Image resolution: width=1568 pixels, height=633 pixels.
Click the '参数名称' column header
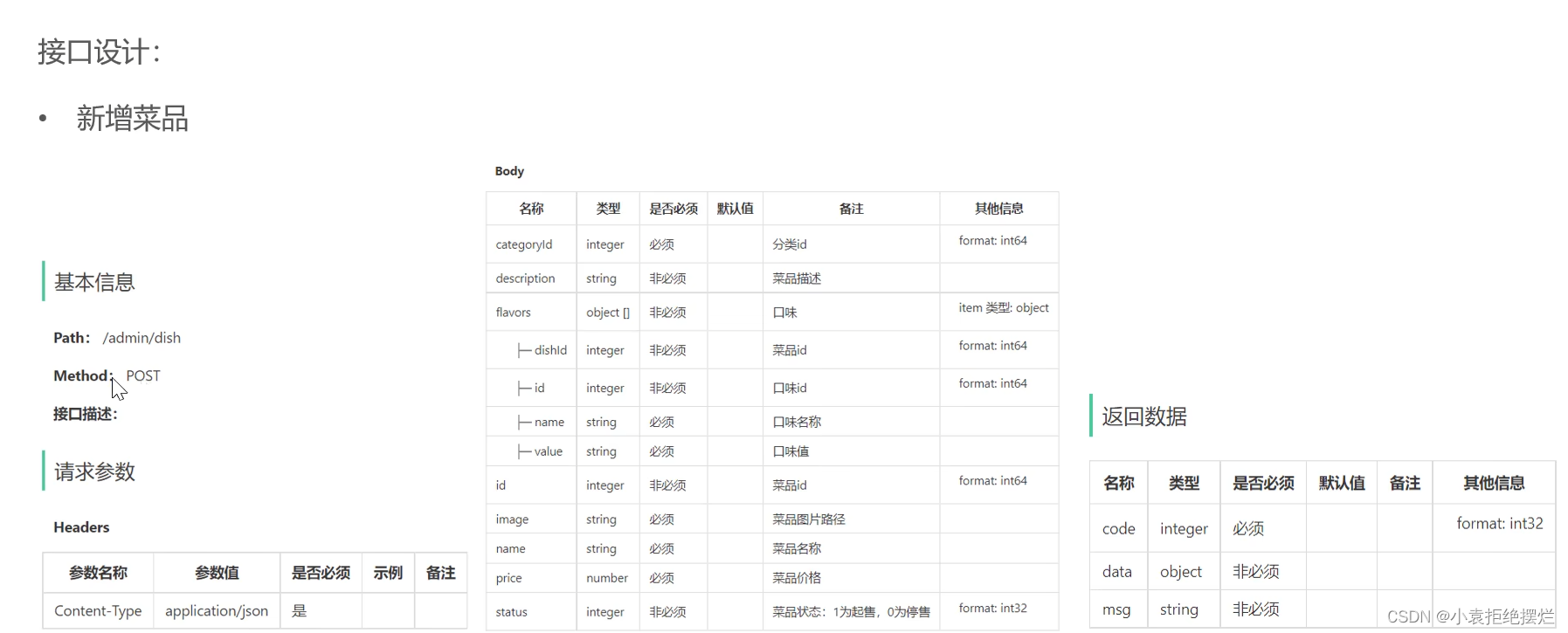click(98, 573)
